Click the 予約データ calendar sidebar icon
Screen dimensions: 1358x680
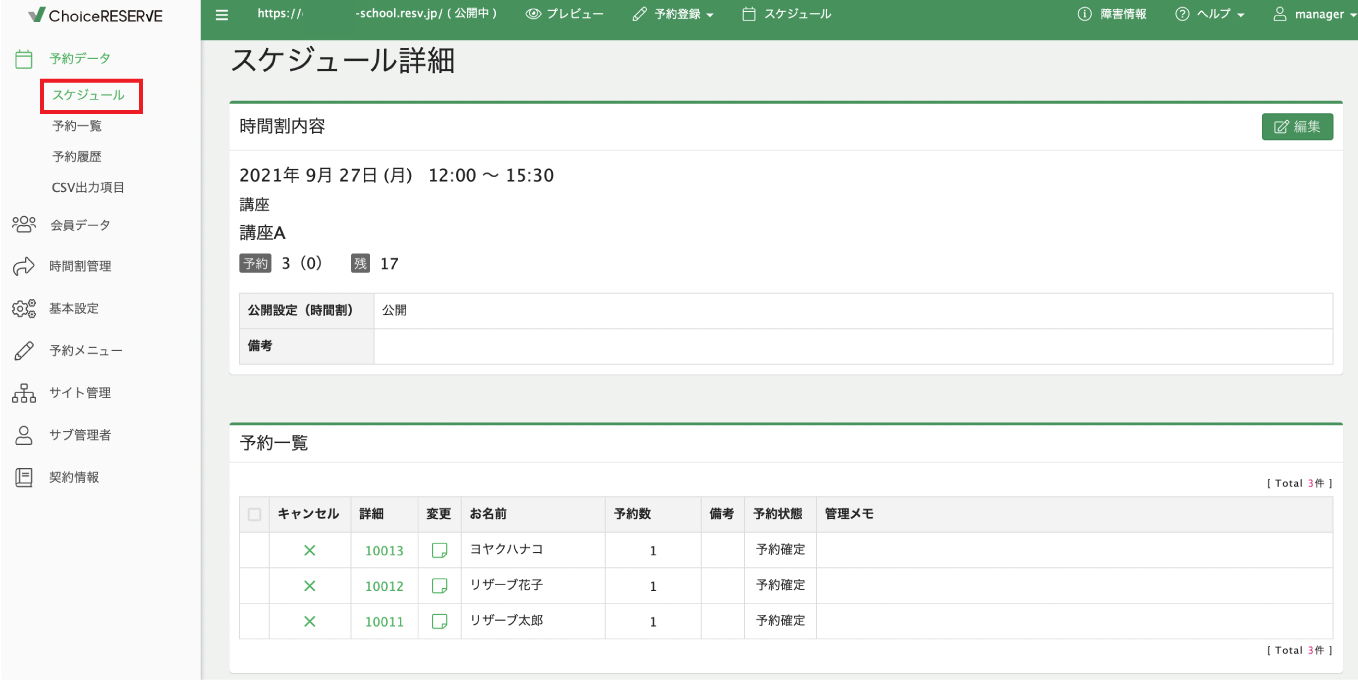pyautogui.click(x=24, y=59)
